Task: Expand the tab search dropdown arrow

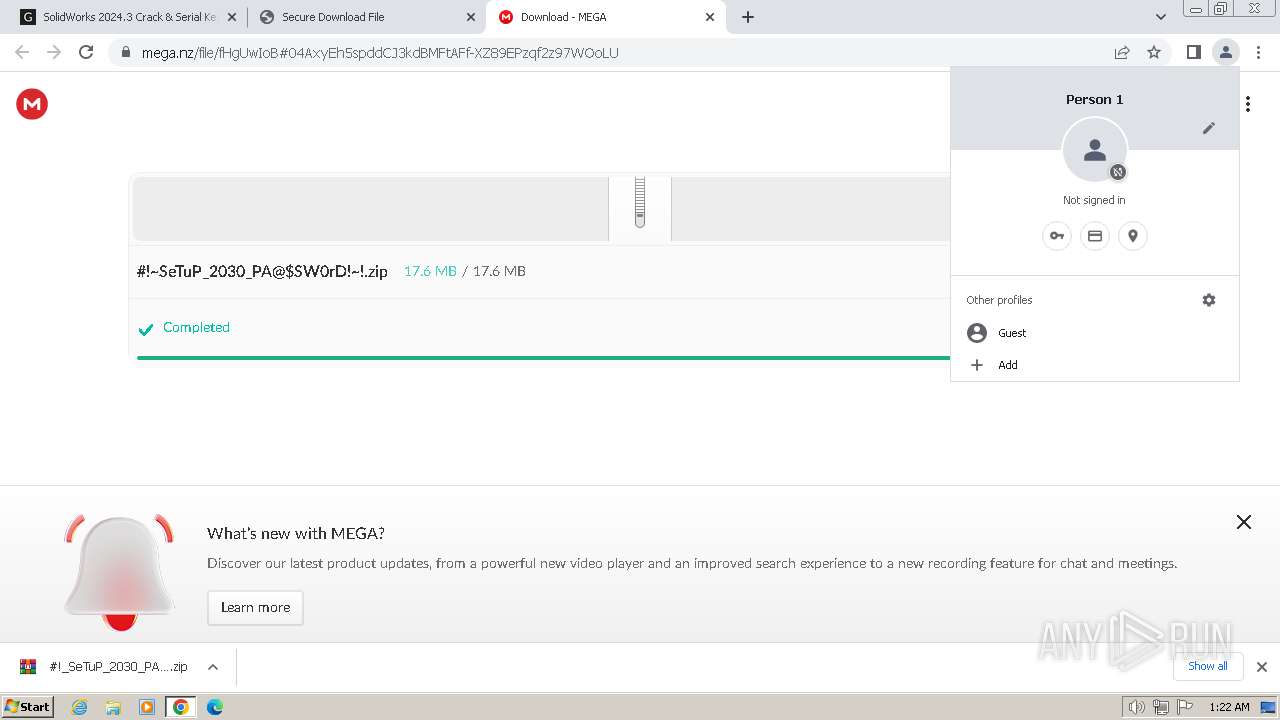Action: (x=1161, y=17)
